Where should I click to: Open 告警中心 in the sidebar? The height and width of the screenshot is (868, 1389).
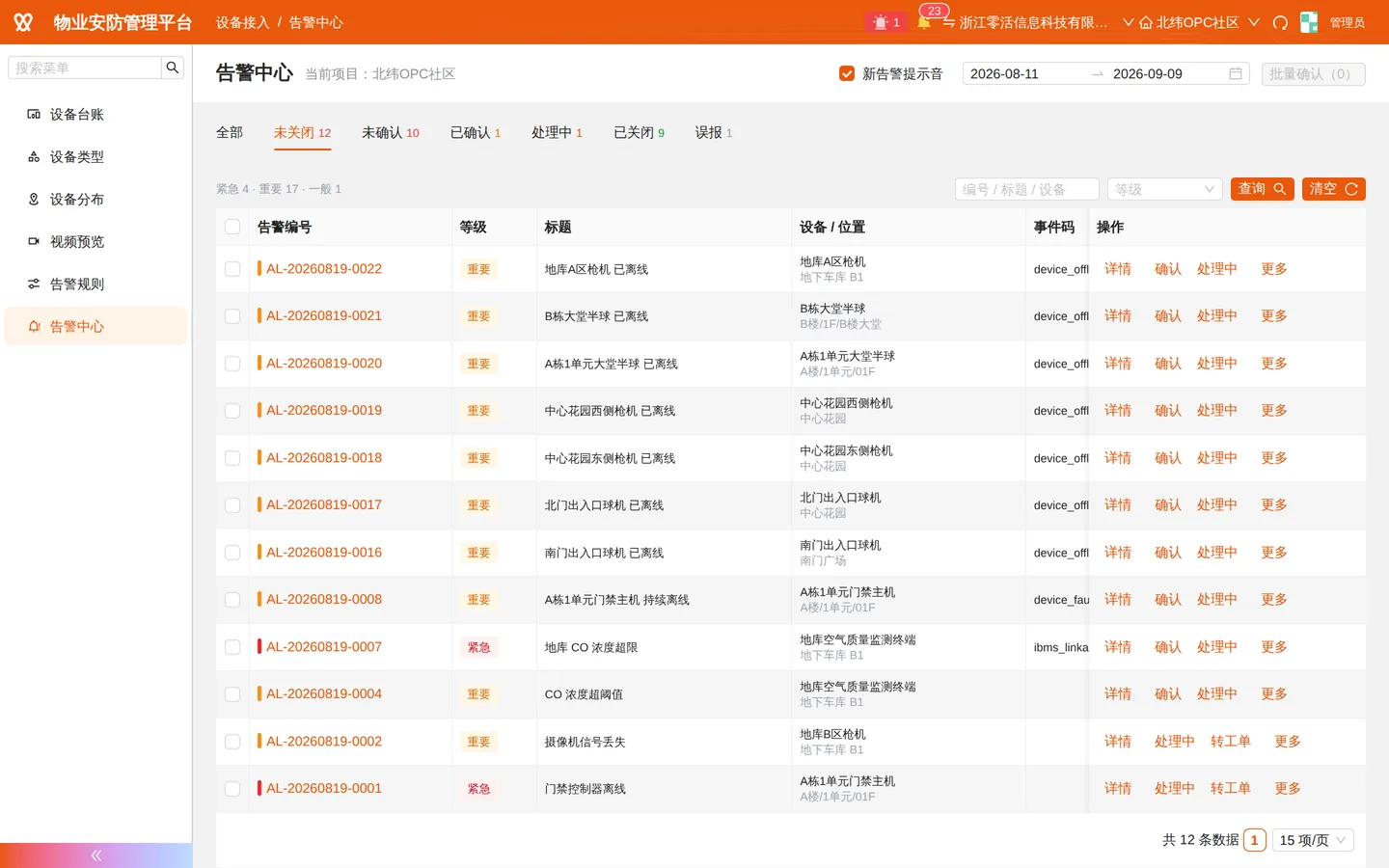click(95, 326)
